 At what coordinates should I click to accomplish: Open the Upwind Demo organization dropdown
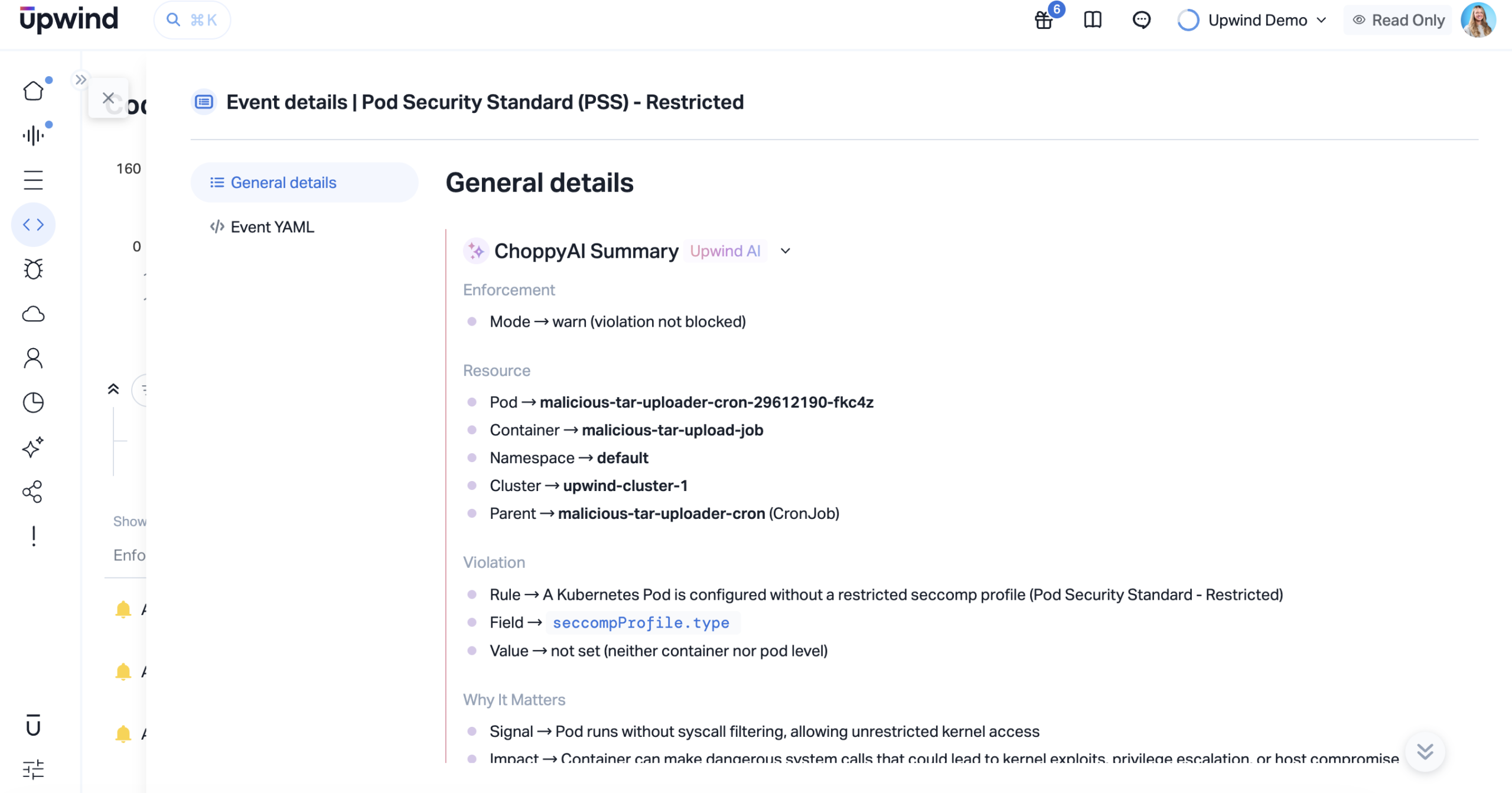click(x=1253, y=20)
